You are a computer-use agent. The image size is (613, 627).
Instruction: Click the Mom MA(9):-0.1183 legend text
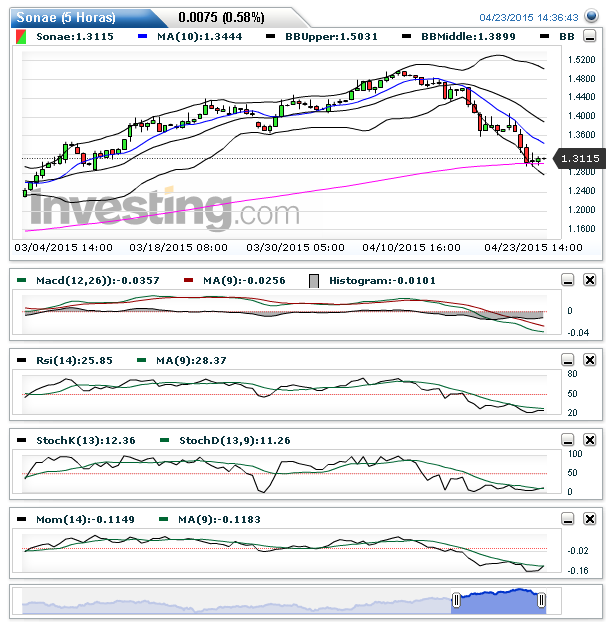pyautogui.click(x=219, y=520)
